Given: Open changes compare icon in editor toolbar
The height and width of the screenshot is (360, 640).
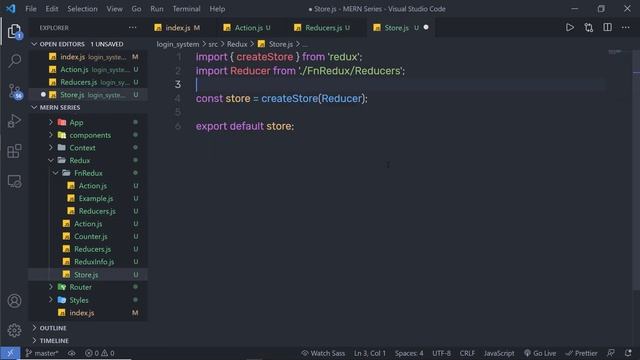Looking at the screenshot, I should (x=589, y=27).
